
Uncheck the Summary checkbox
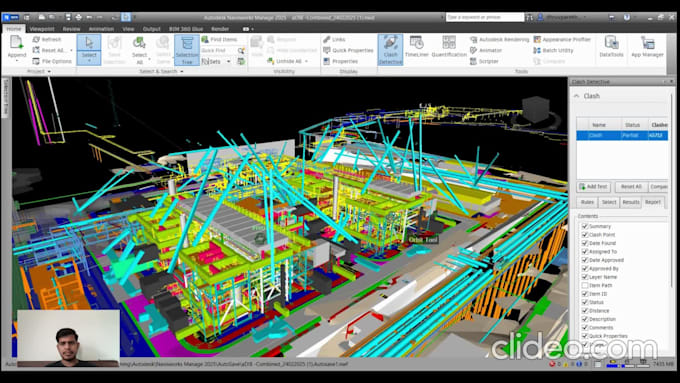pyautogui.click(x=585, y=226)
